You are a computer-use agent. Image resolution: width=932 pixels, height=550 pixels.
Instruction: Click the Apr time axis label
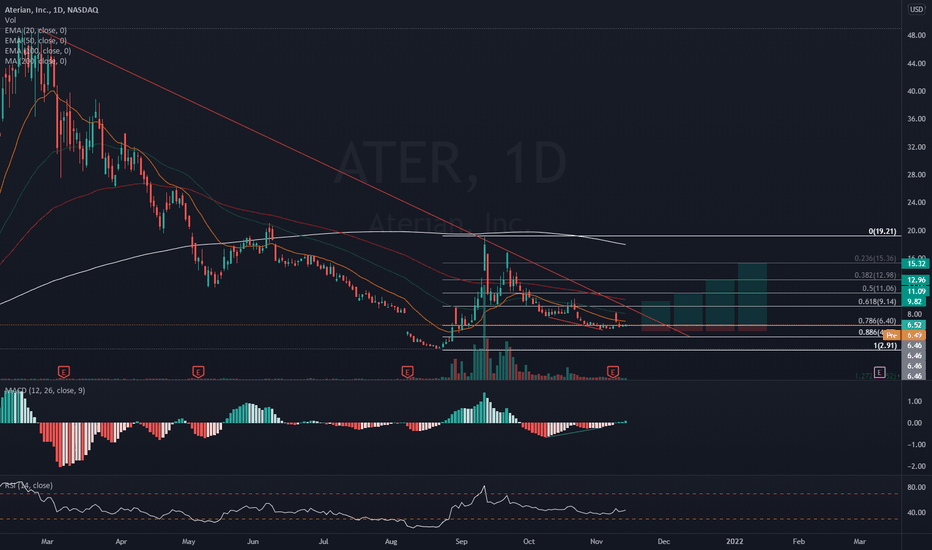pyautogui.click(x=121, y=542)
